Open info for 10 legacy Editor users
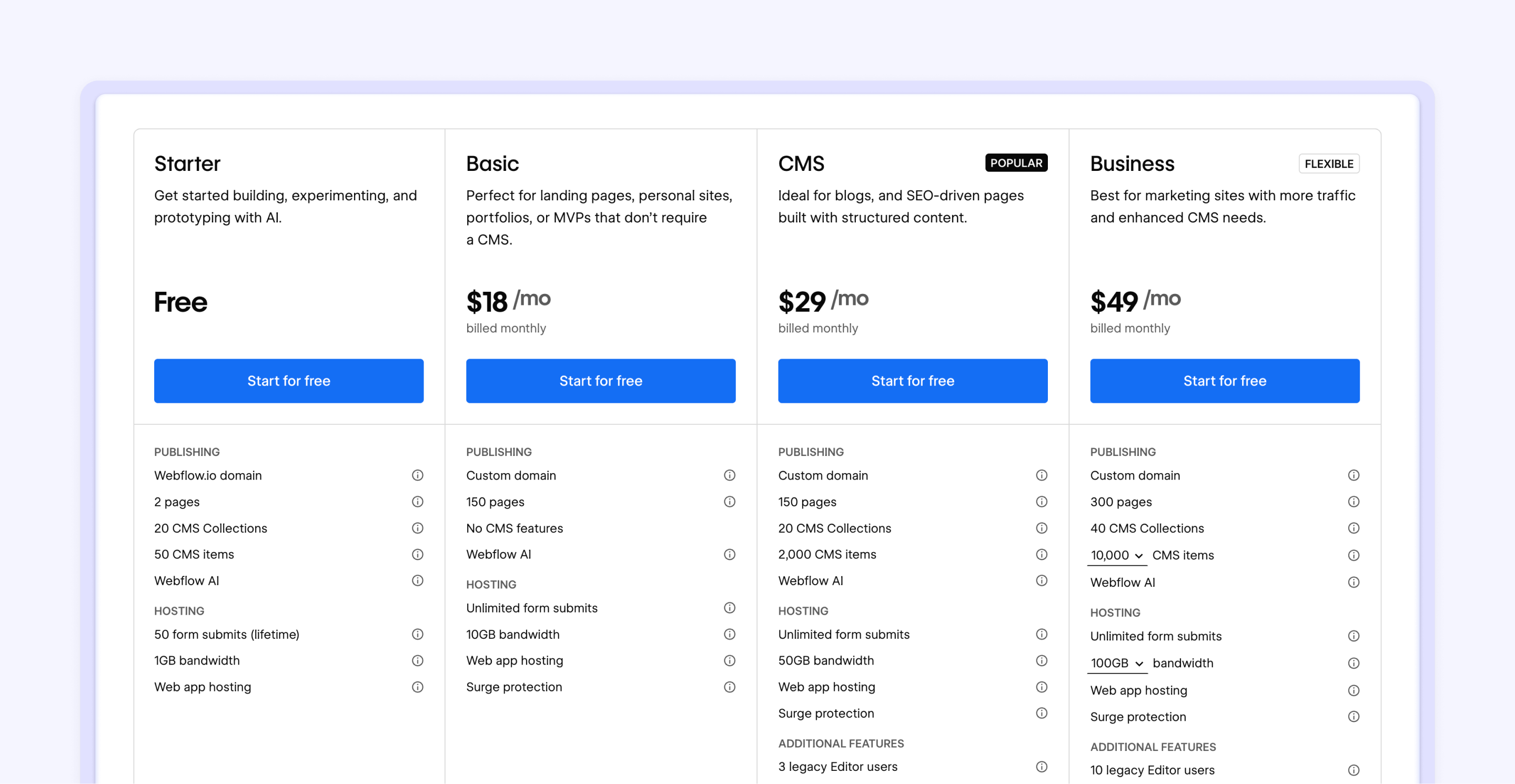 (1354, 770)
